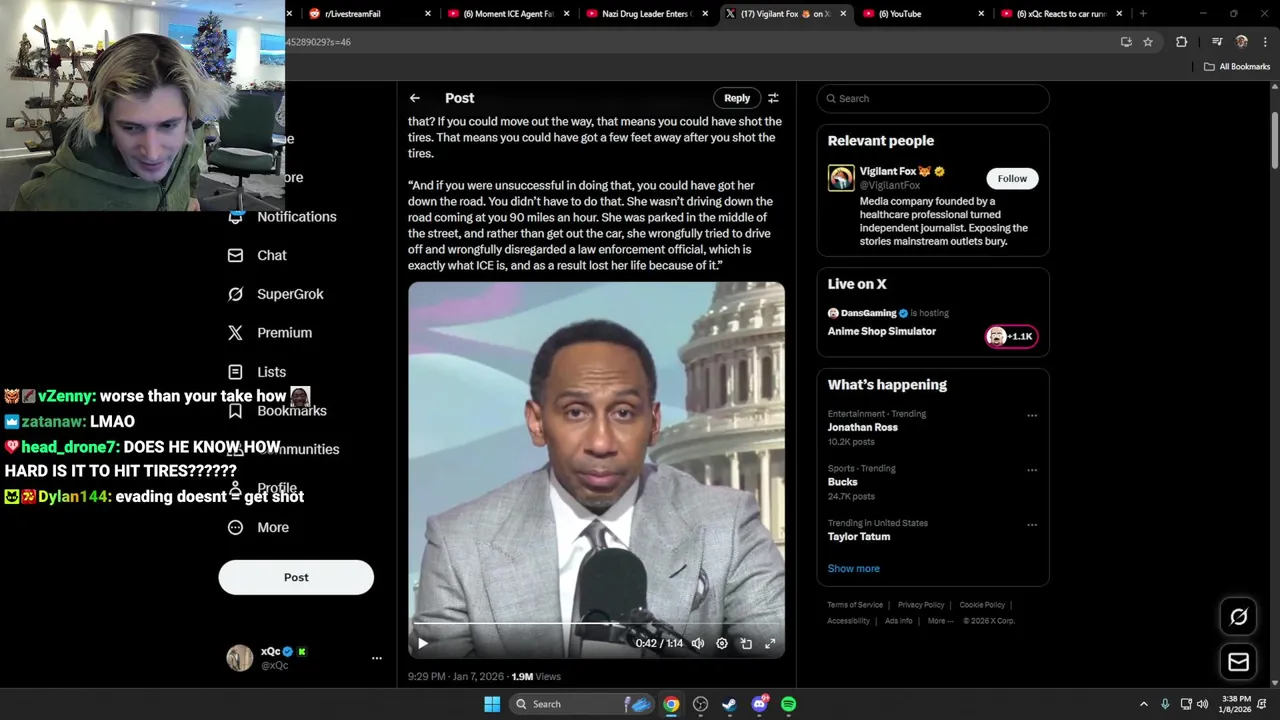Follow Vigilant Fox
1280x720 pixels.
point(1012,178)
